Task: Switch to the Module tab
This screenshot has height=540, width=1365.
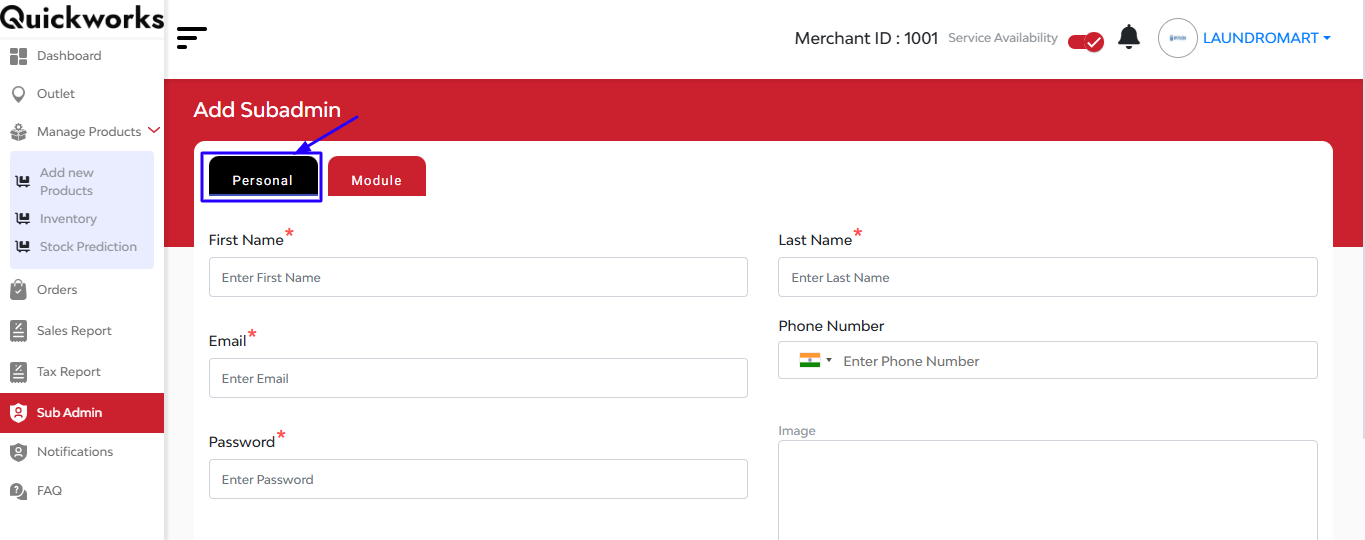Action: coord(377,176)
